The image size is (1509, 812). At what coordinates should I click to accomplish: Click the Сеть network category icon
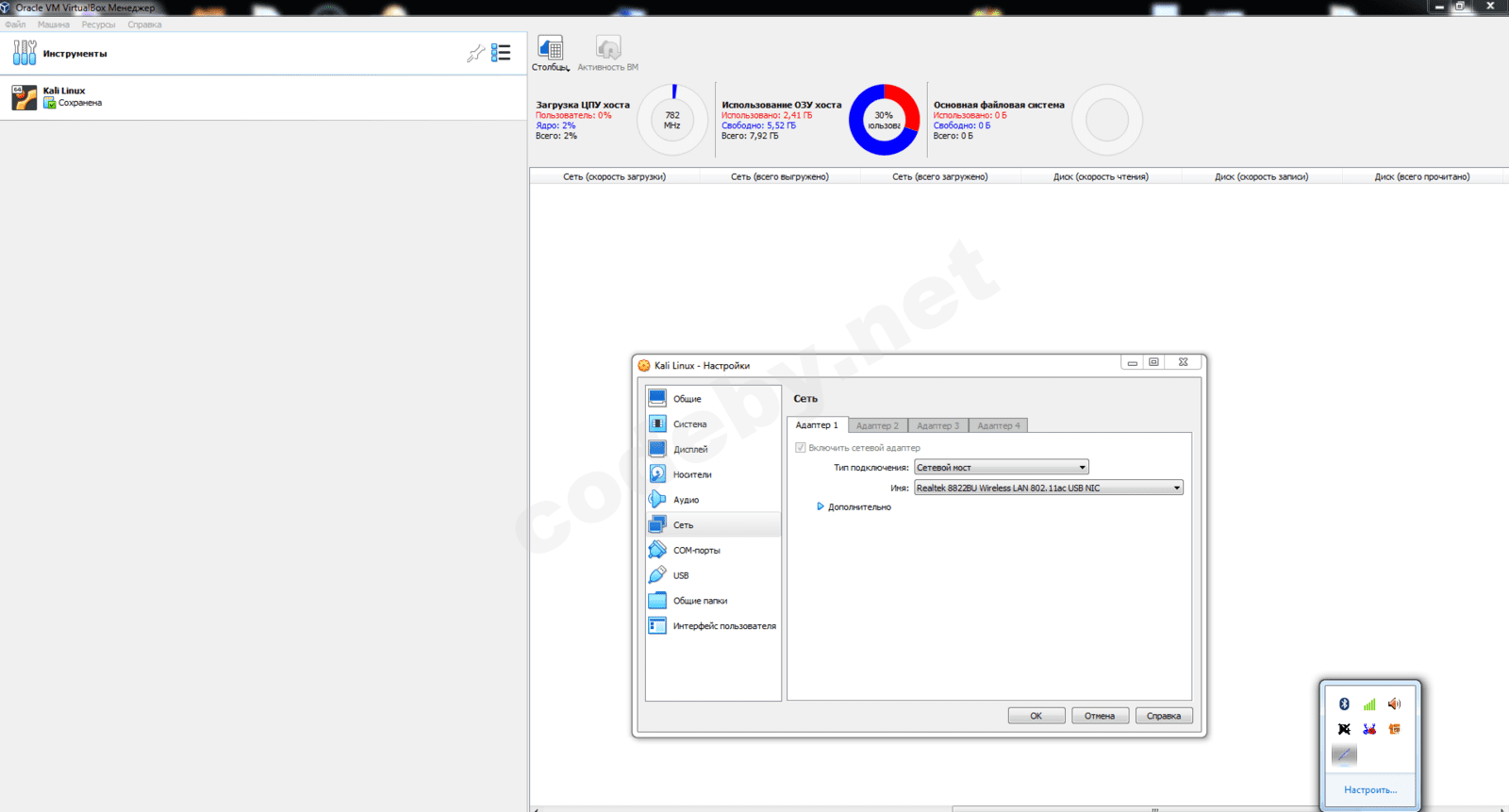point(657,524)
